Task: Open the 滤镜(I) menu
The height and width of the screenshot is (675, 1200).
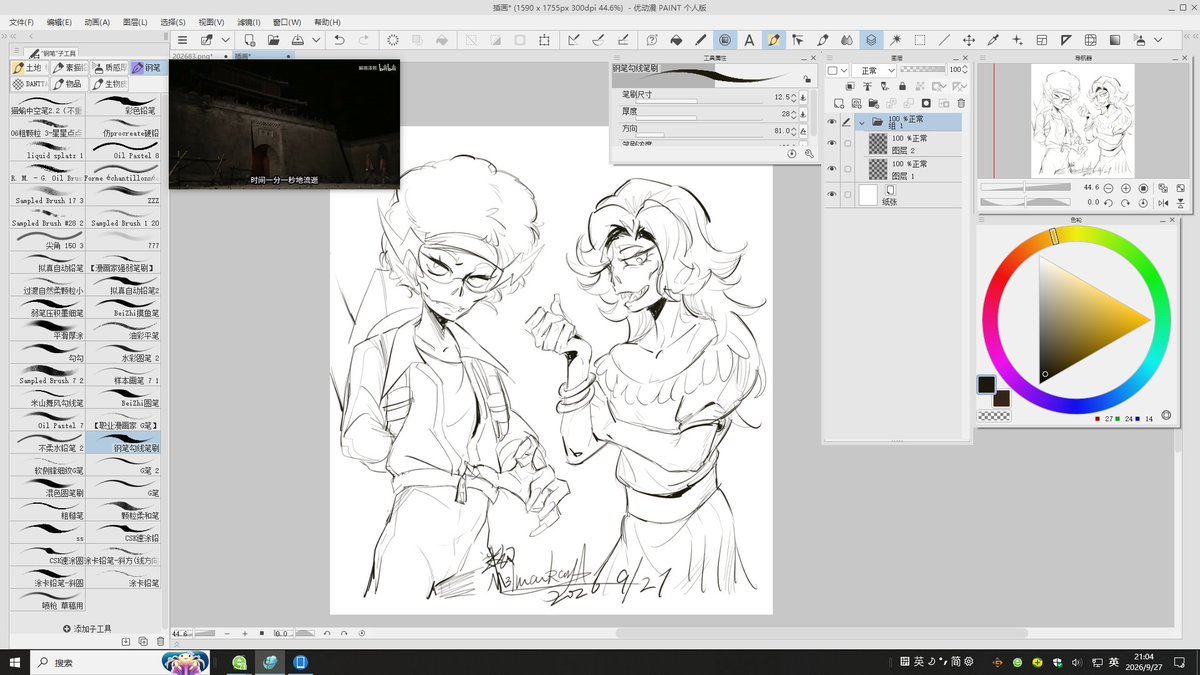Action: [x=249, y=22]
